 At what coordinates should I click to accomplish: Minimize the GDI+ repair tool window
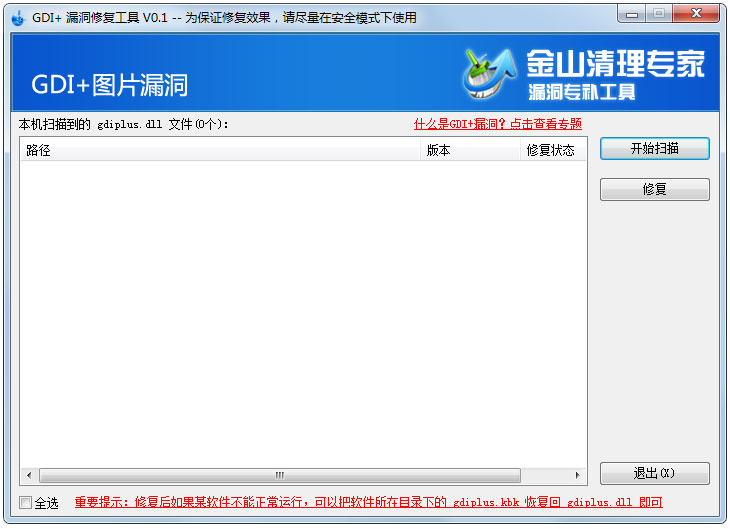pyautogui.click(x=632, y=14)
